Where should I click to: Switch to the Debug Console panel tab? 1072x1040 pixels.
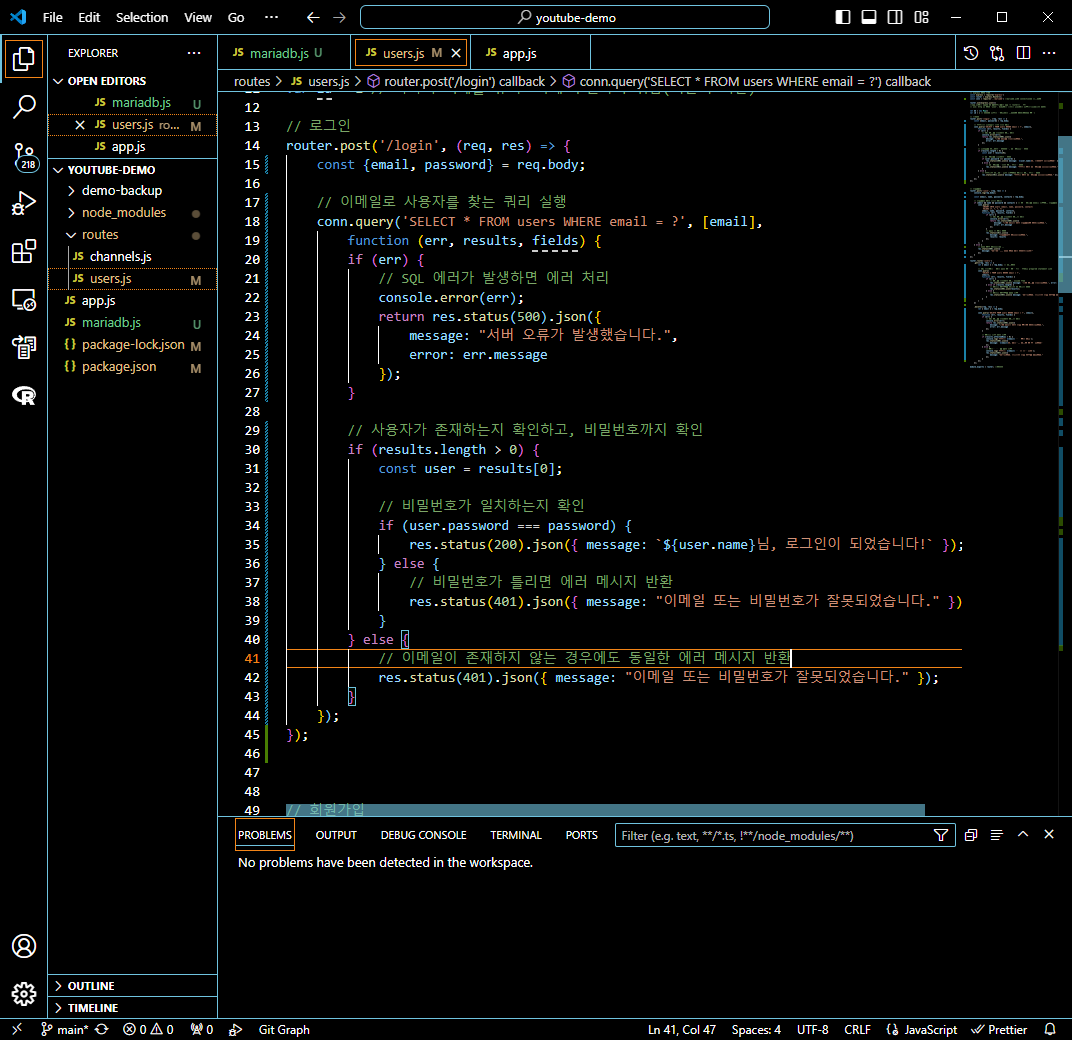pos(423,836)
